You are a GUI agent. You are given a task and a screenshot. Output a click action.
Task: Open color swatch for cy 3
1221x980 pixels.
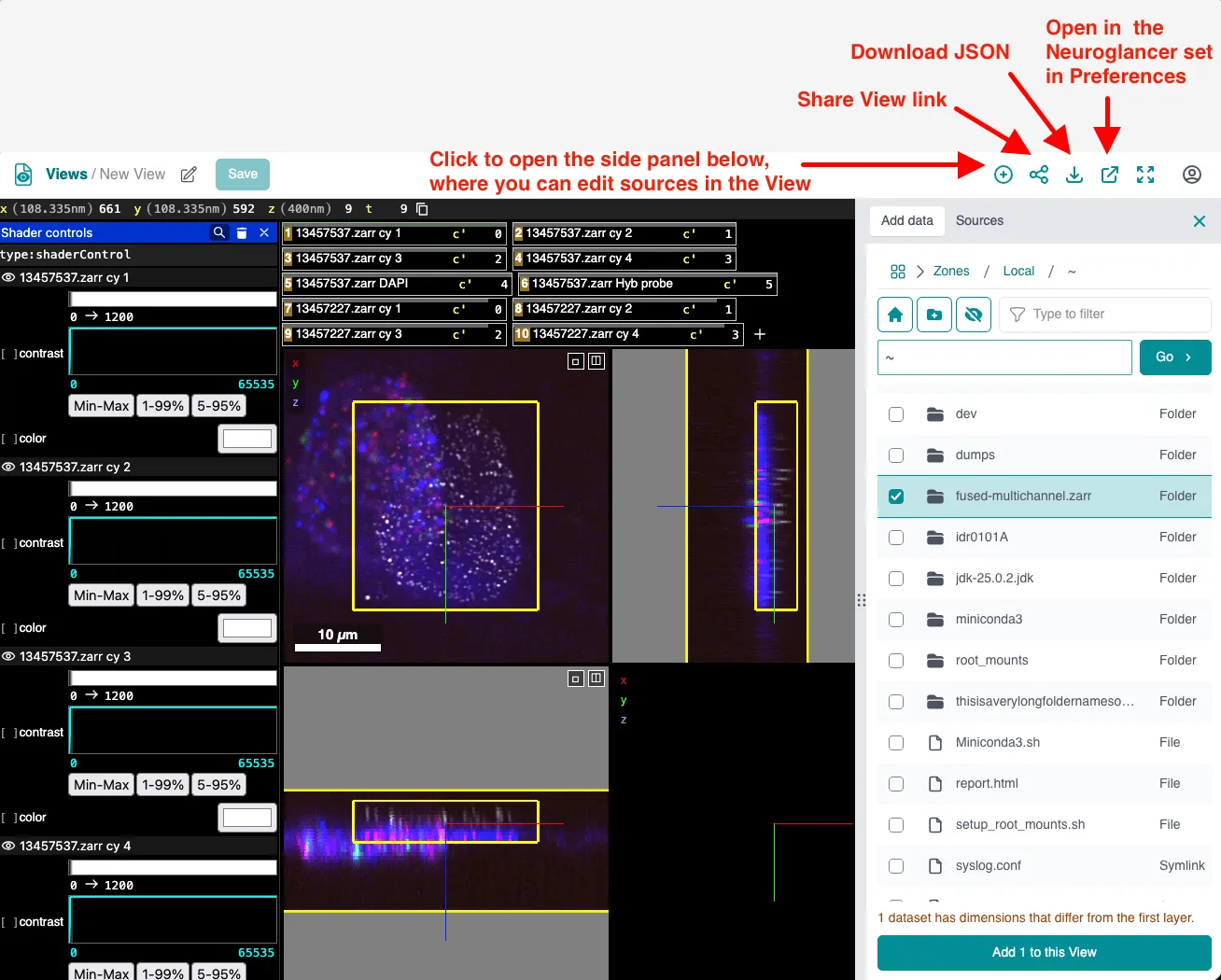(x=247, y=818)
